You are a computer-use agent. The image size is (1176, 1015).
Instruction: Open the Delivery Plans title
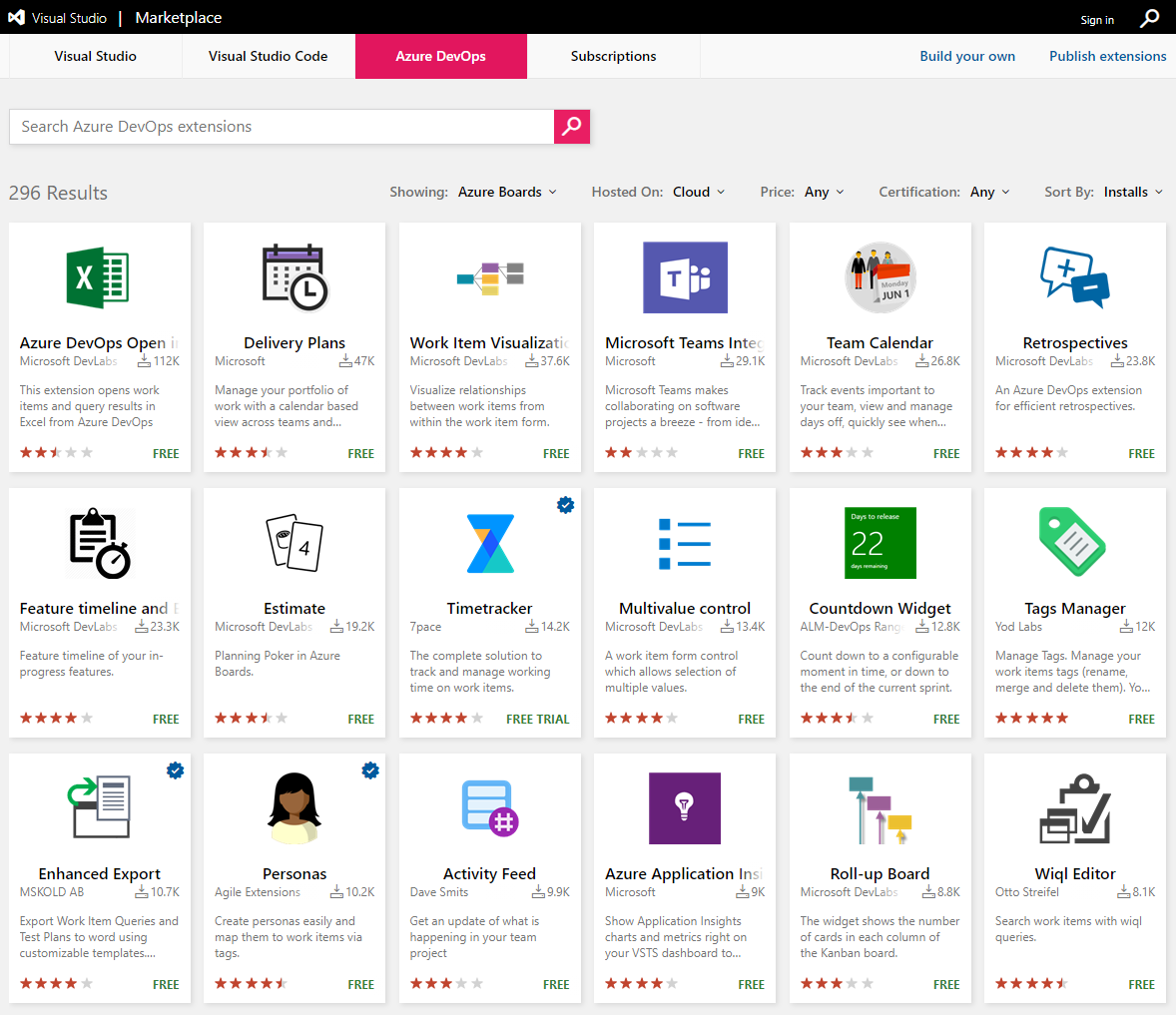[294, 342]
